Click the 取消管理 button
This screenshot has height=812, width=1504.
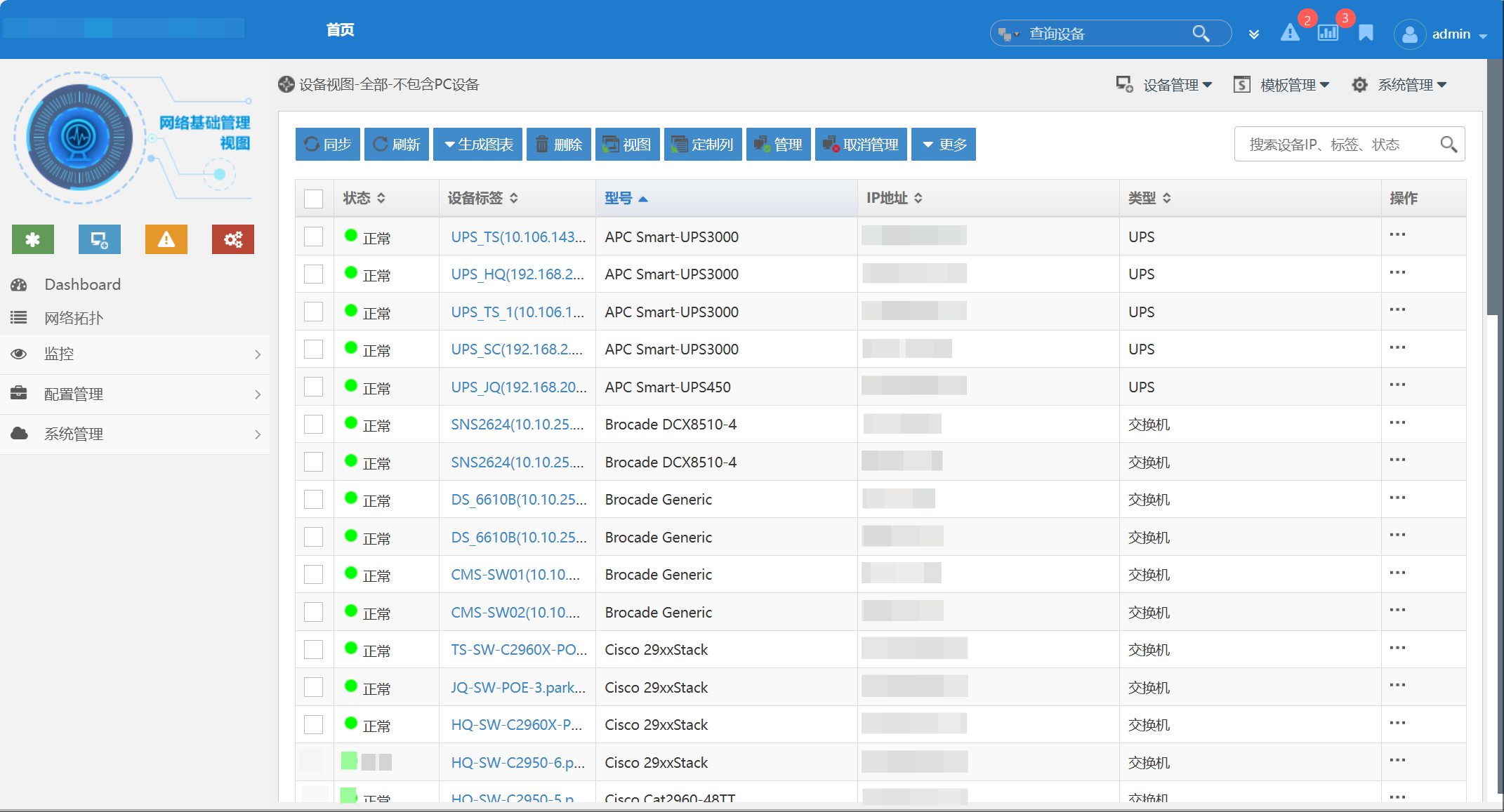click(861, 145)
